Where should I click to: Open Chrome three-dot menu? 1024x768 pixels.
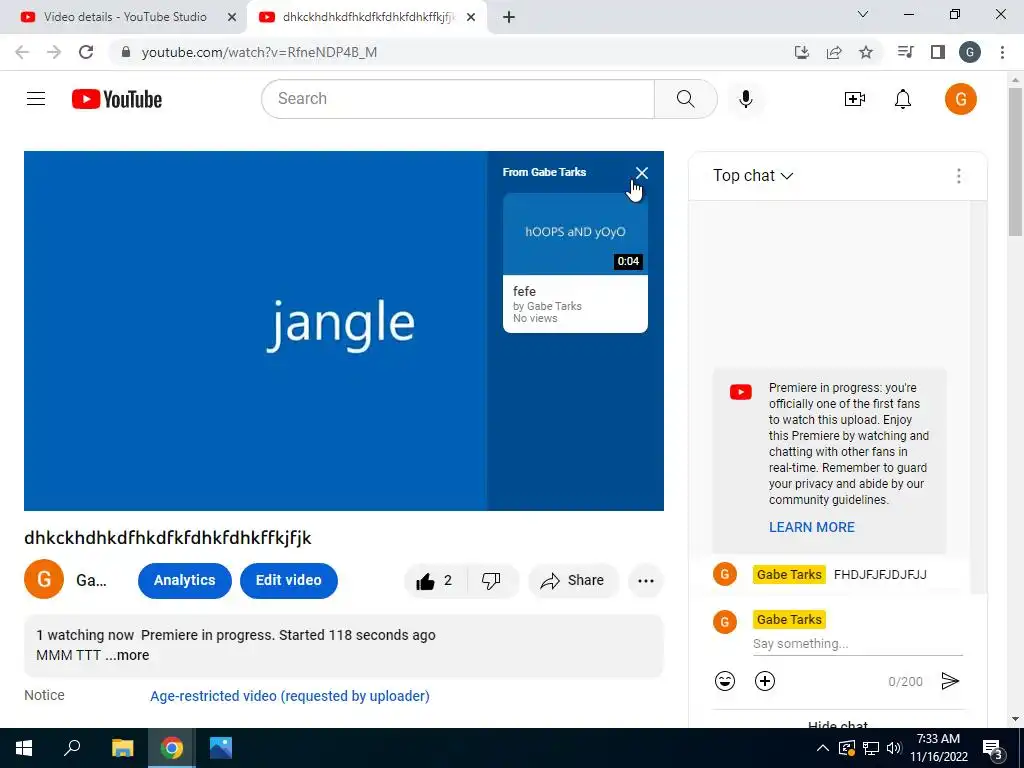pyautogui.click(x=1002, y=52)
